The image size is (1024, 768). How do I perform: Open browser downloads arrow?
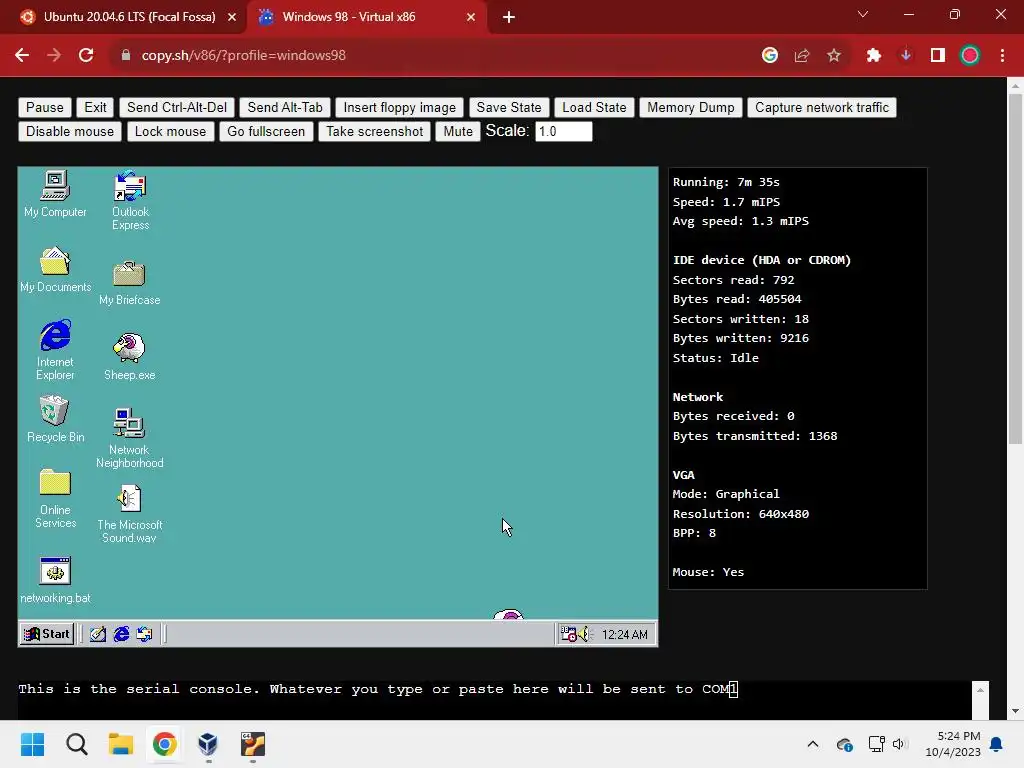(906, 56)
